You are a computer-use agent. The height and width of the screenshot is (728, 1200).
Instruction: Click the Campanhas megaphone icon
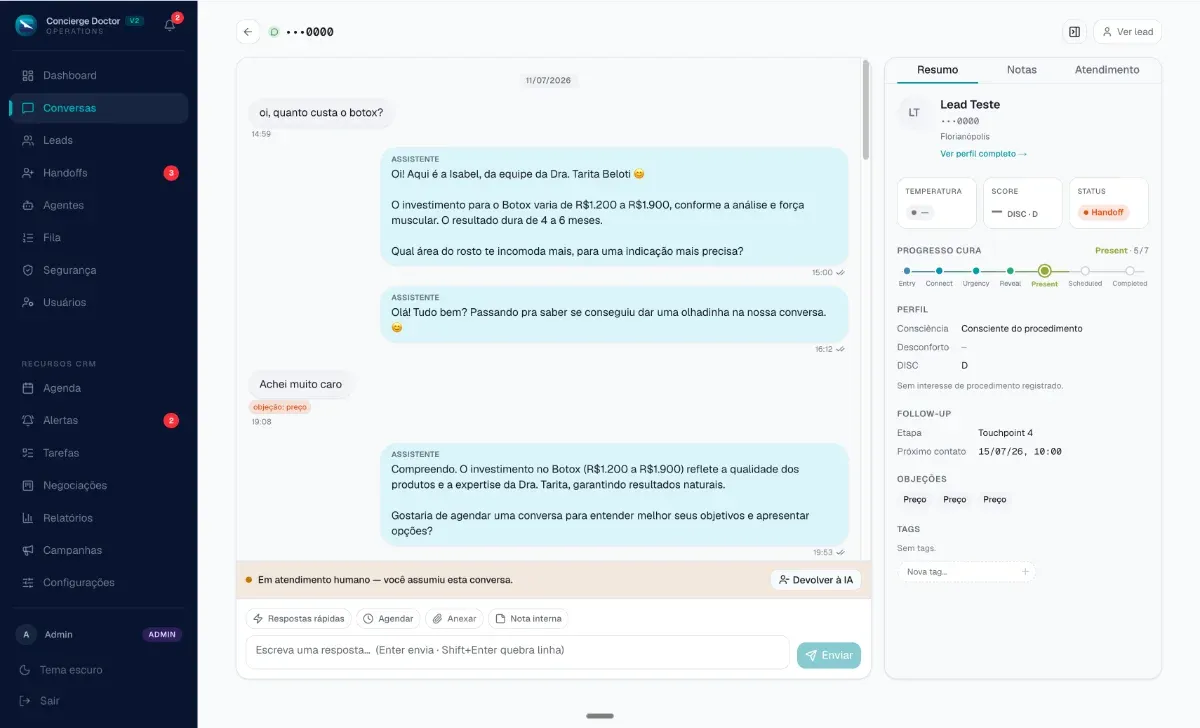(x=28, y=551)
